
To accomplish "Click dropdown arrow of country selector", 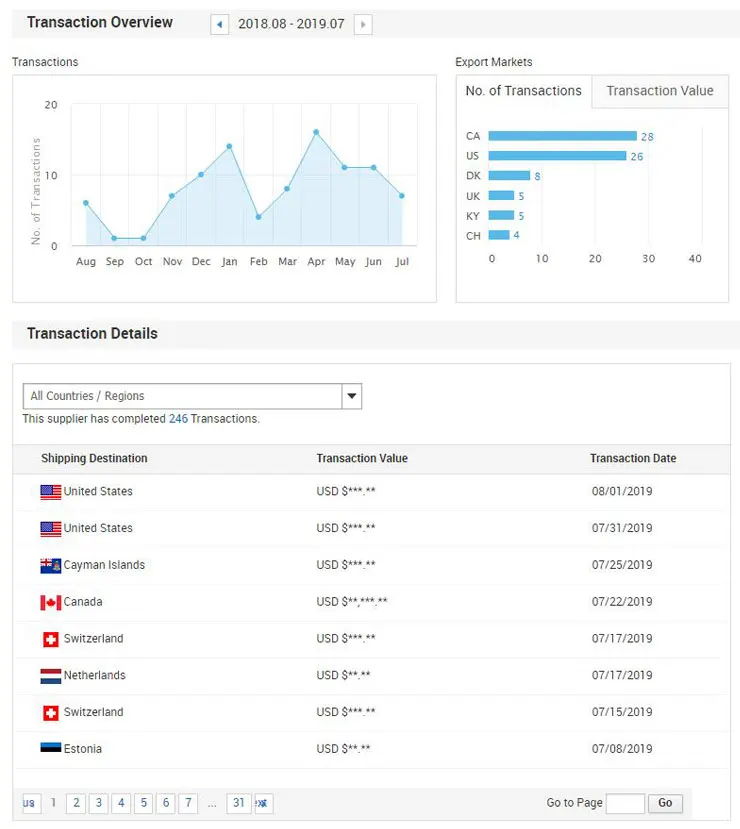I will click(352, 396).
